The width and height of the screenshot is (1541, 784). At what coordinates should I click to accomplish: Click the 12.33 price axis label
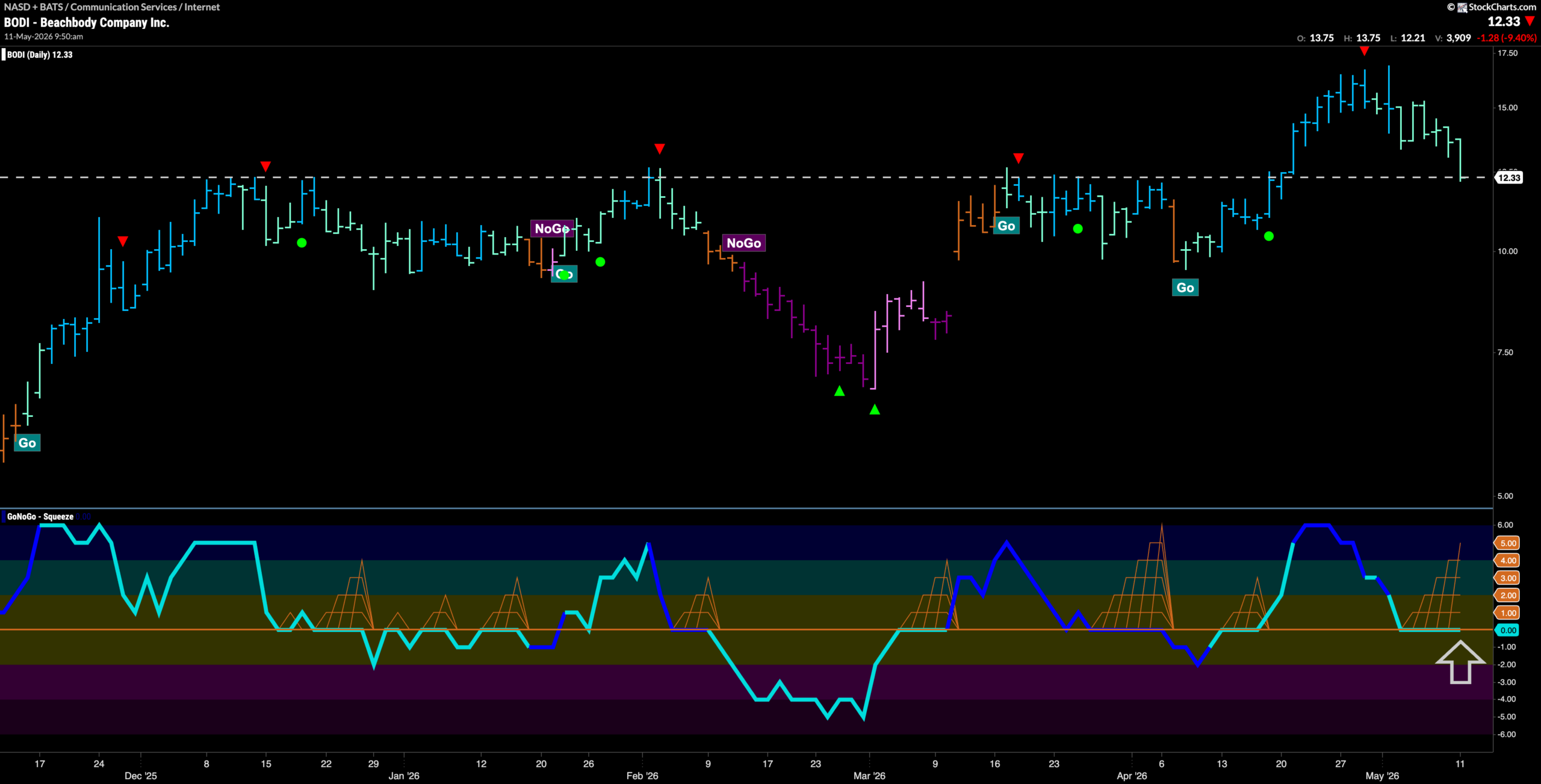tap(1509, 177)
